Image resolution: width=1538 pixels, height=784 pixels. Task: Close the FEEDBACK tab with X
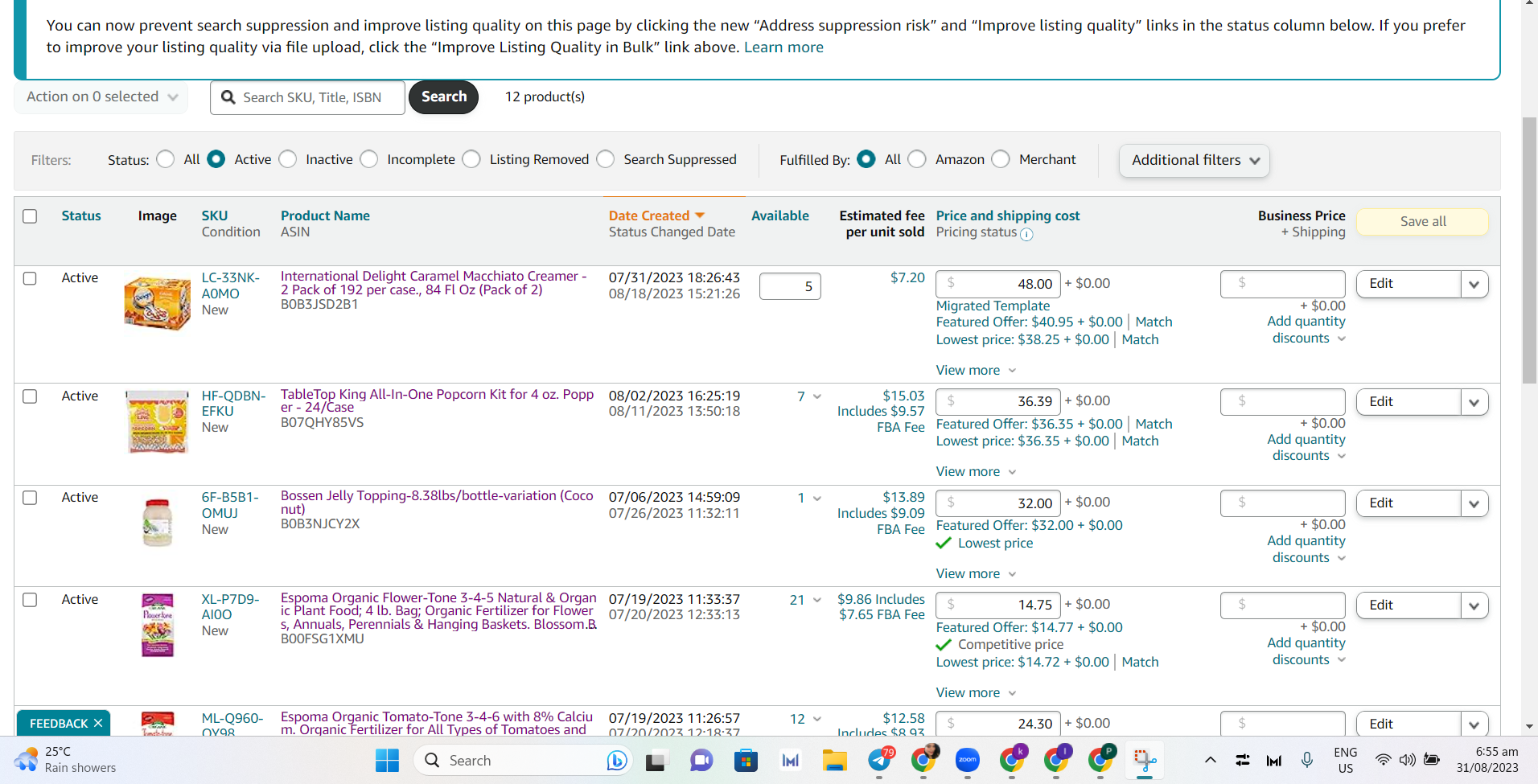(x=98, y=723)
